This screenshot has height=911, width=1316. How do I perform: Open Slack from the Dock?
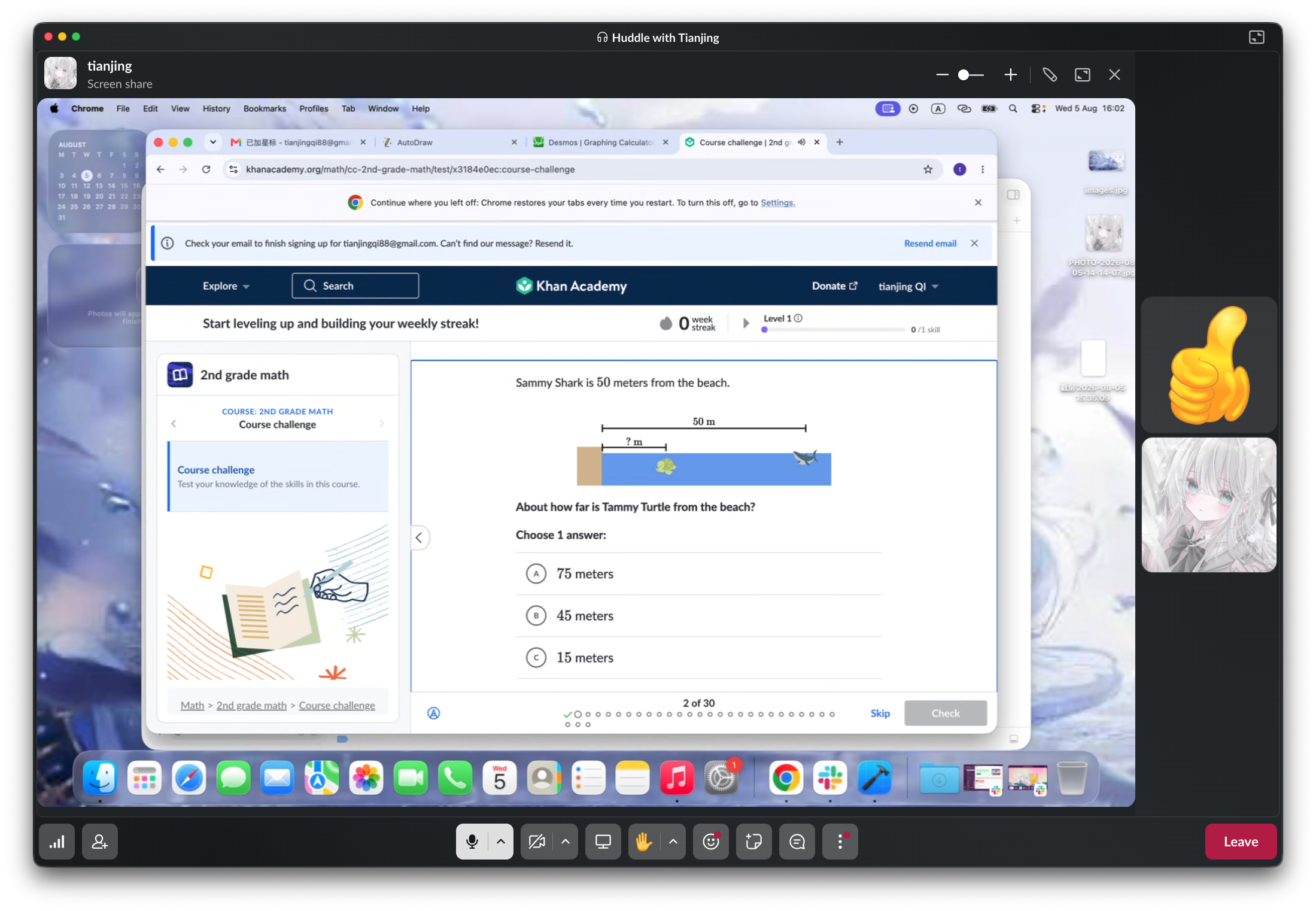830,778
